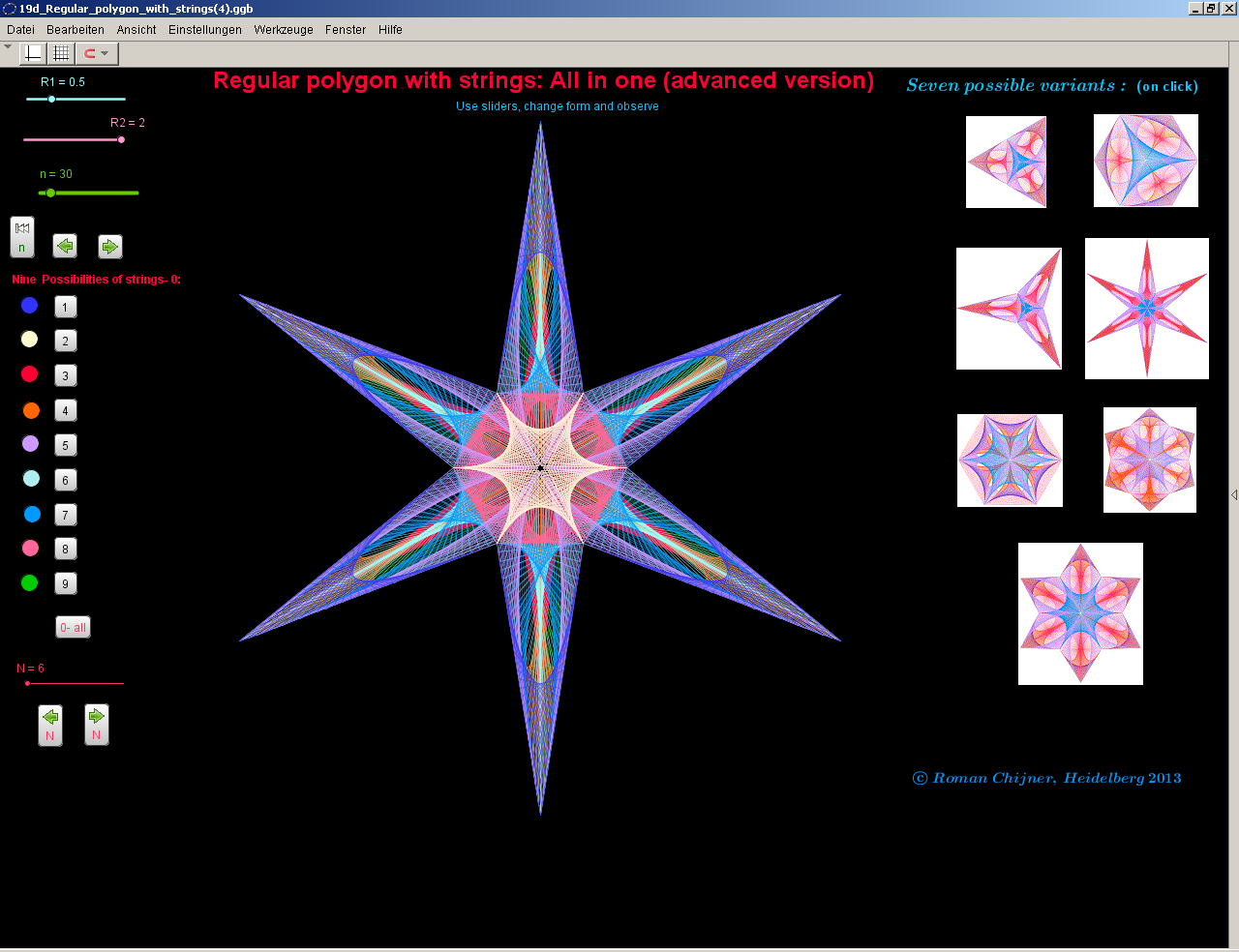Increase n with the green right arrow
The image size is (1239, 952).
[110, 247]
